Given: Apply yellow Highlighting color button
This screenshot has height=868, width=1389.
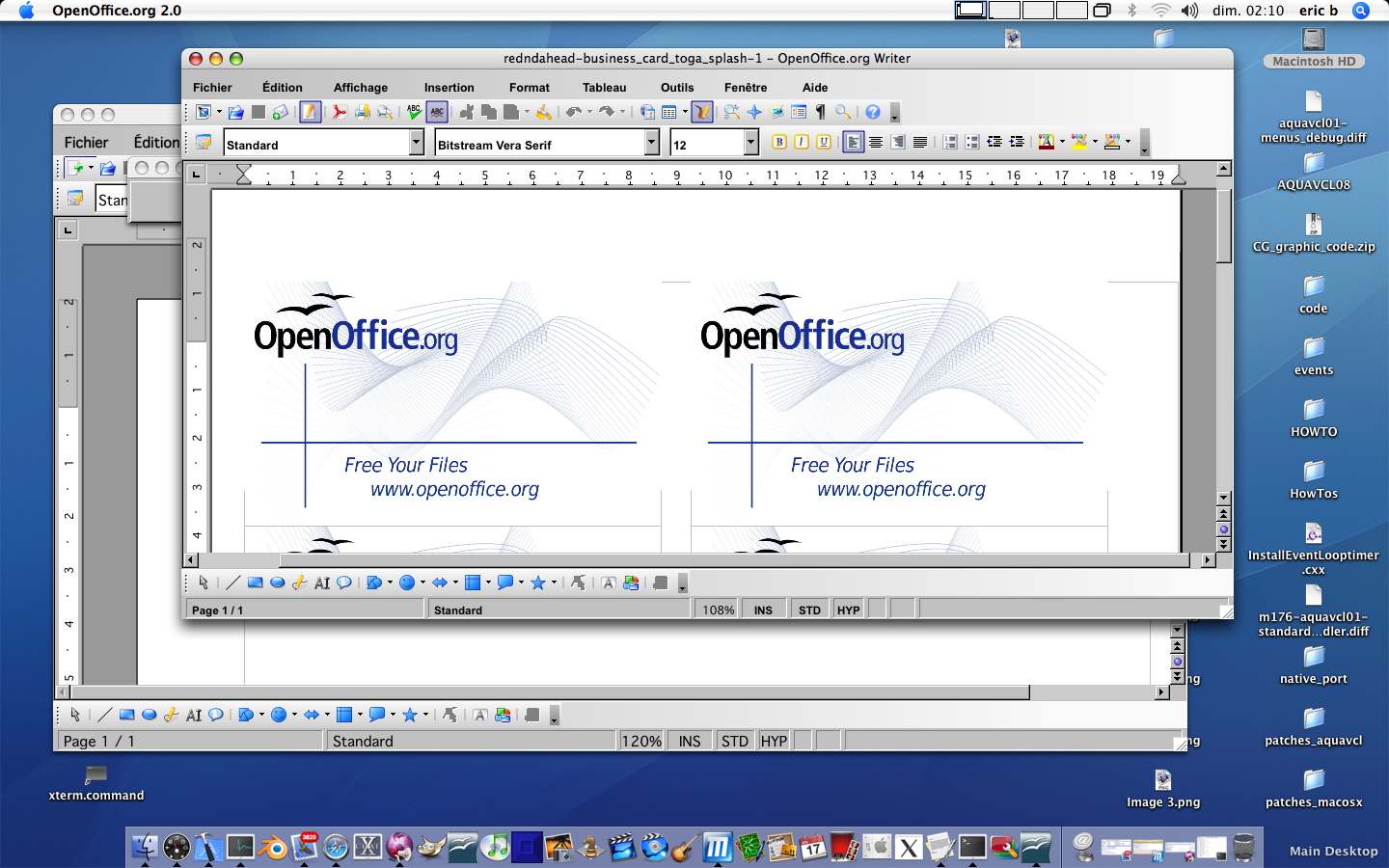Looking at the screenshot, I should coord(1079,142).
